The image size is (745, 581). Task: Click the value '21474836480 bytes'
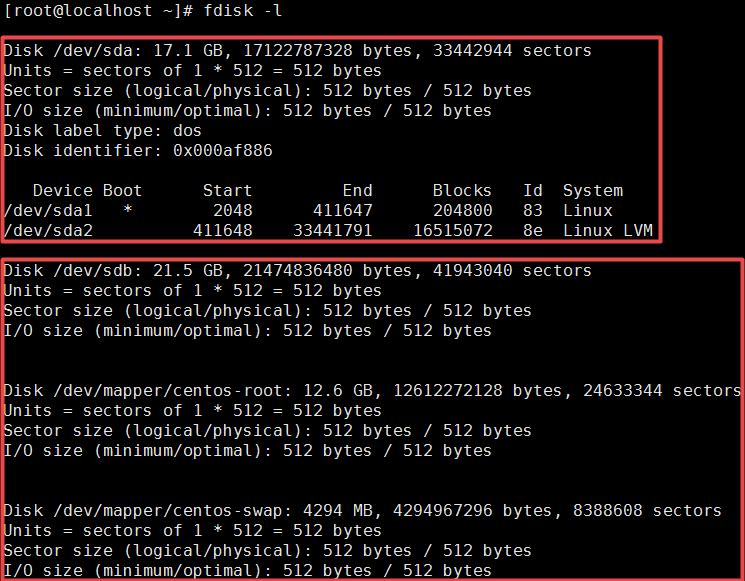point(327,270)
